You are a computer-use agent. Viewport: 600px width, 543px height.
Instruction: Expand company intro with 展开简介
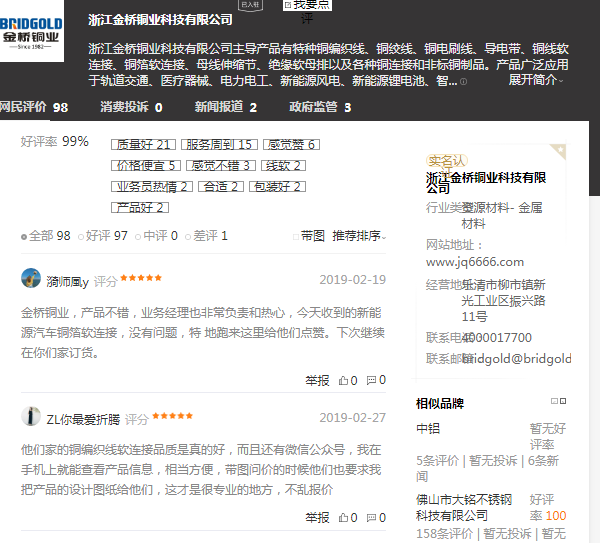point(535,80)
